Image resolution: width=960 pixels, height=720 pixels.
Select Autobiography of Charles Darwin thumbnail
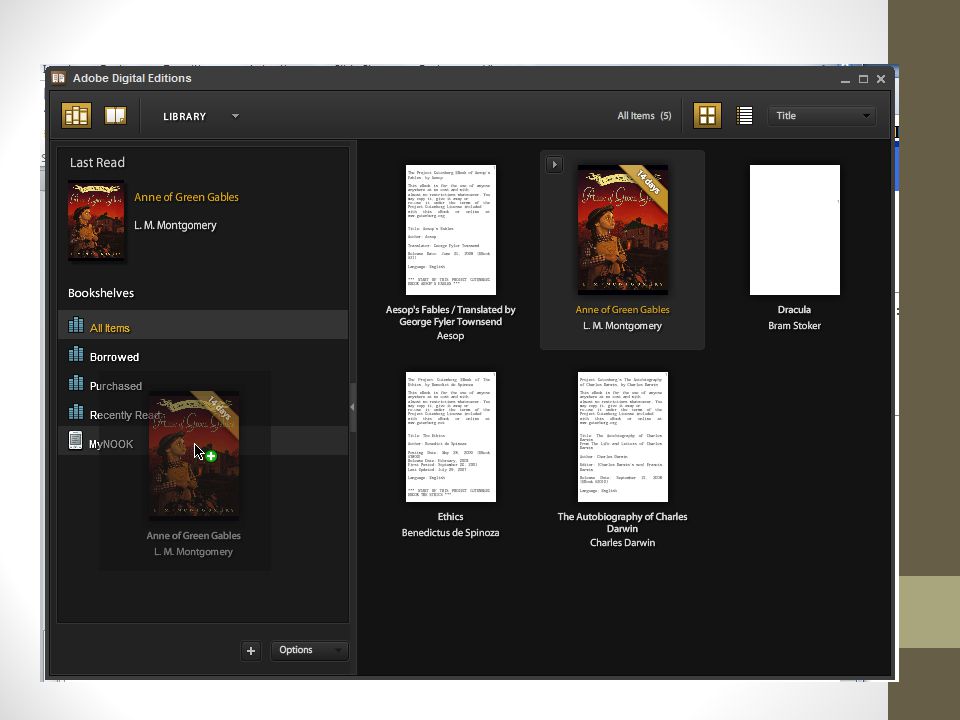click(x=623, y=437)
